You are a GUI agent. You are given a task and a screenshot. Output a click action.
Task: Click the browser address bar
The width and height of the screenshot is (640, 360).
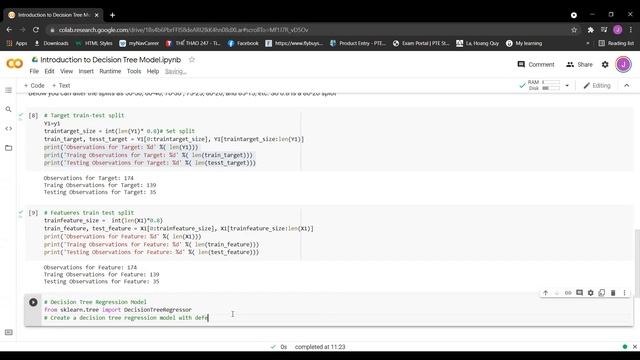coord(306,30)
